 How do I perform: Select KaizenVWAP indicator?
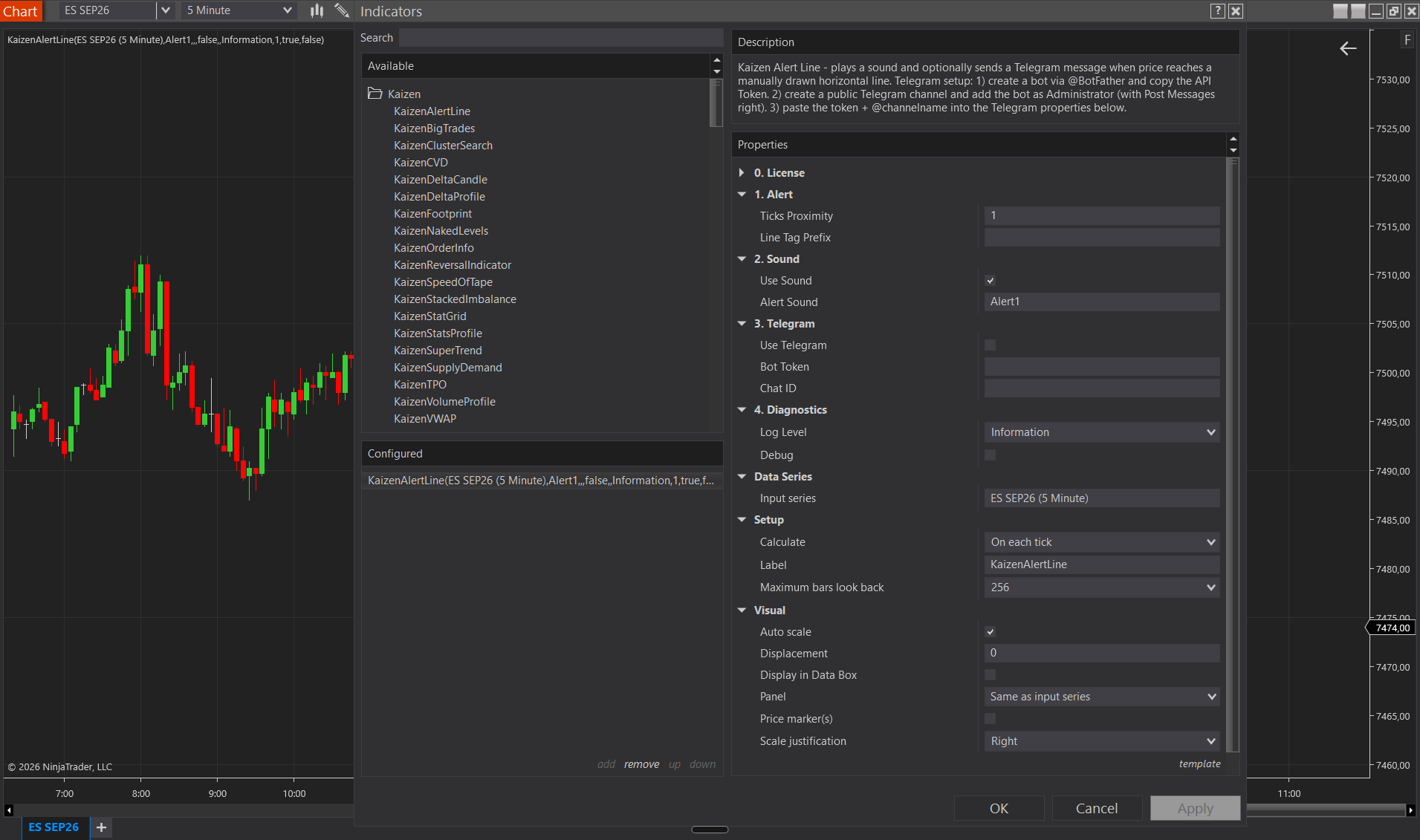(x=425, y=419)
